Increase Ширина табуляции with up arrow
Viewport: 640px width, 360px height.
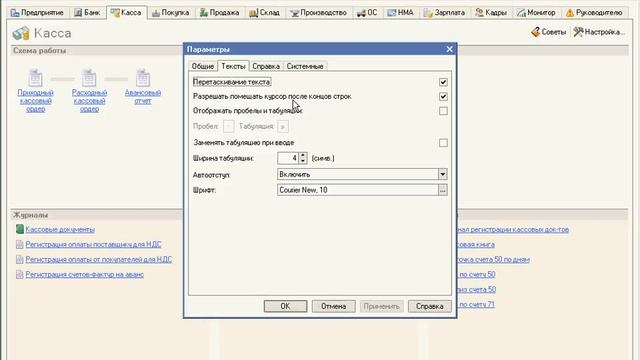[303, 156]
